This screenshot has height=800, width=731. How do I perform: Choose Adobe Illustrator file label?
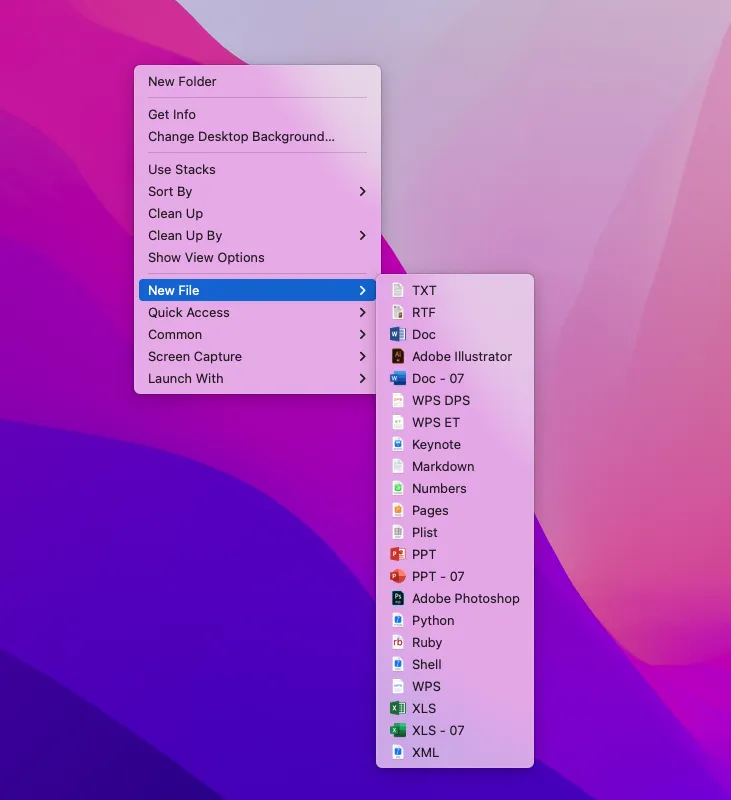462,357
